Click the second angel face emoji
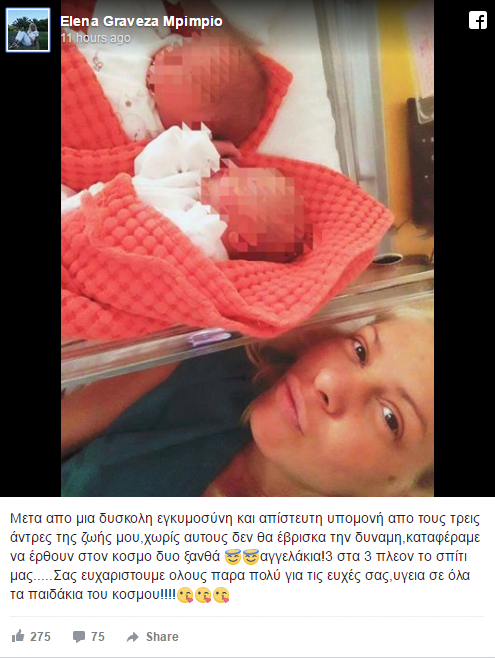The width and height of the screenshot is (495, 658). [250, 557]
